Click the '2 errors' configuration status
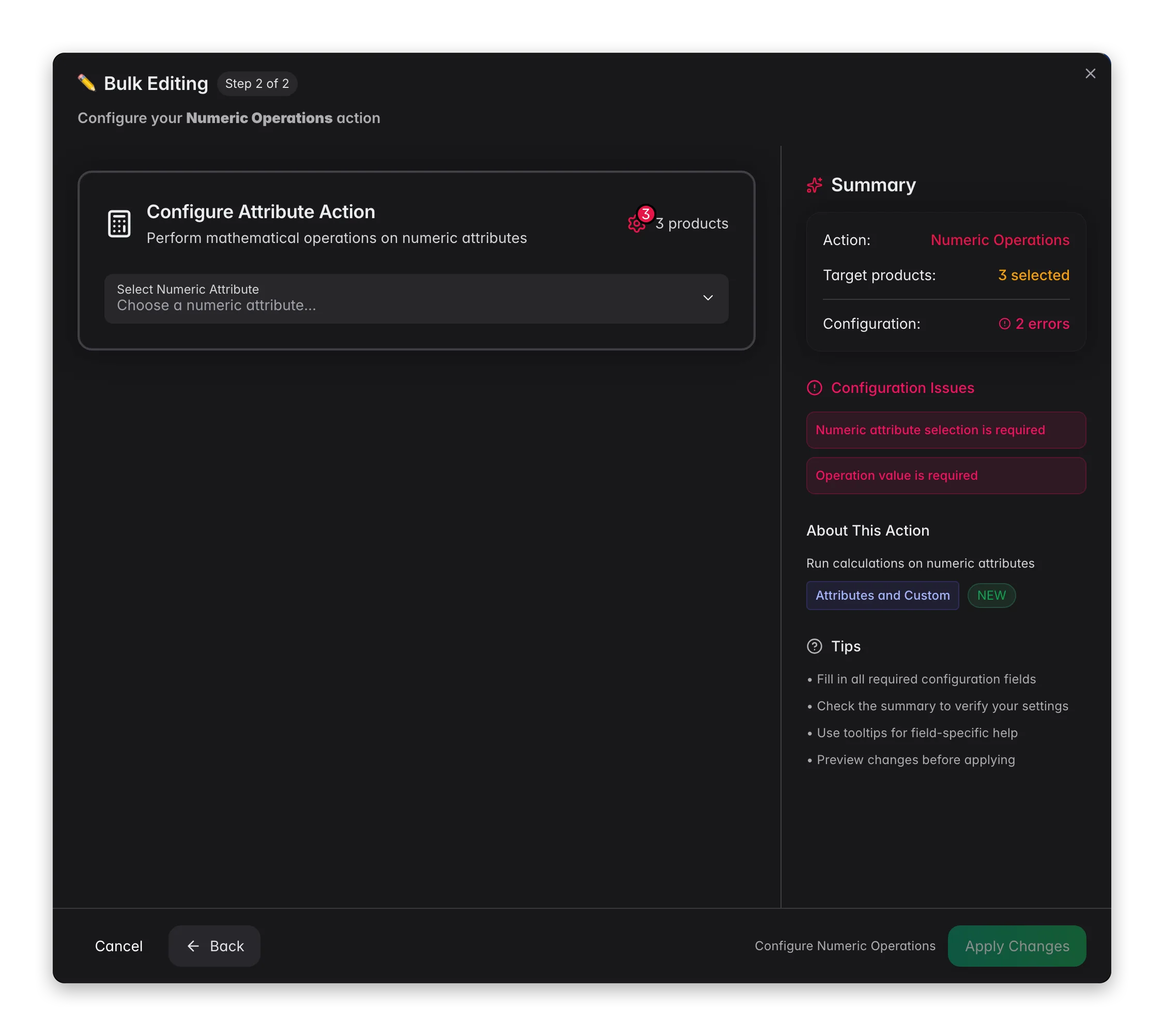Image resolution: width=1164 pixels, height=1036 pixels. [1034, 324]
